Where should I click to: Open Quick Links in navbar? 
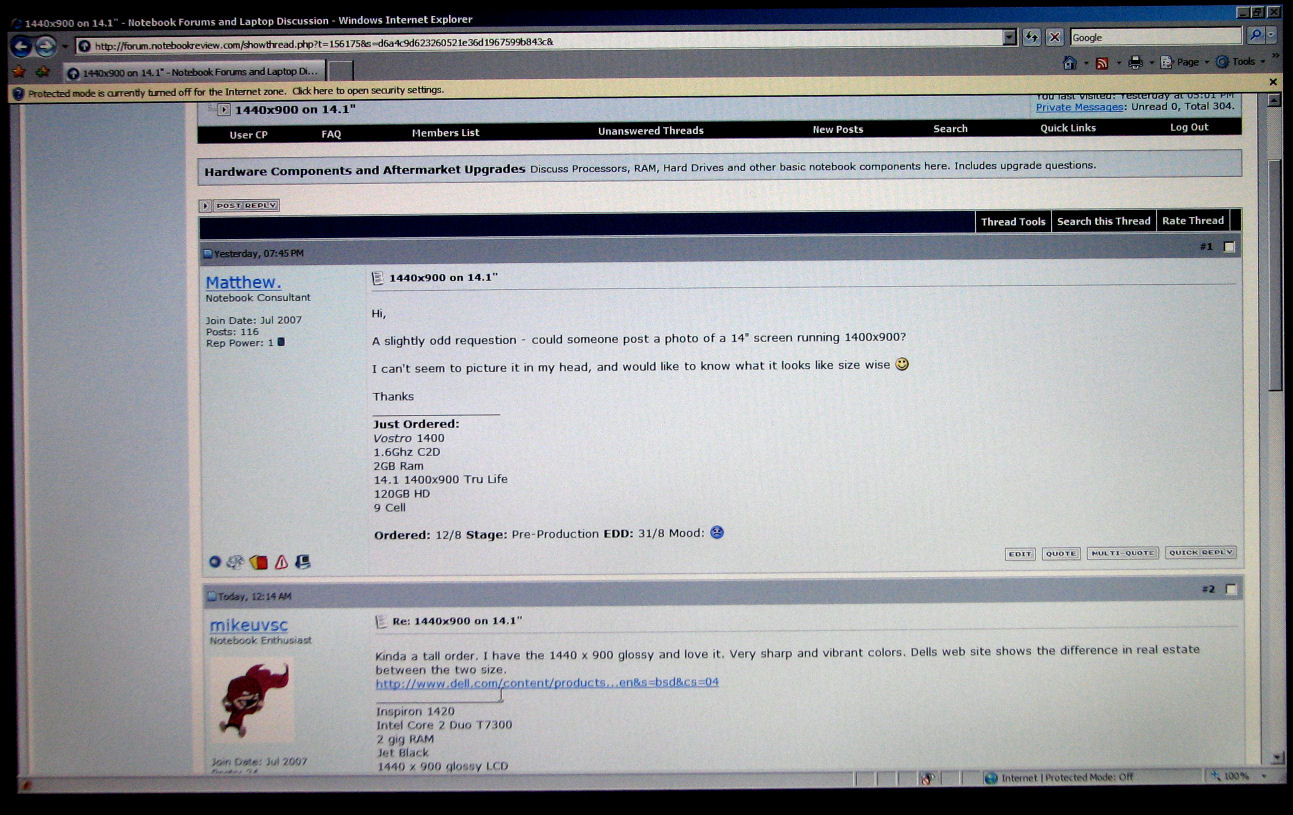pos(1068,128)
